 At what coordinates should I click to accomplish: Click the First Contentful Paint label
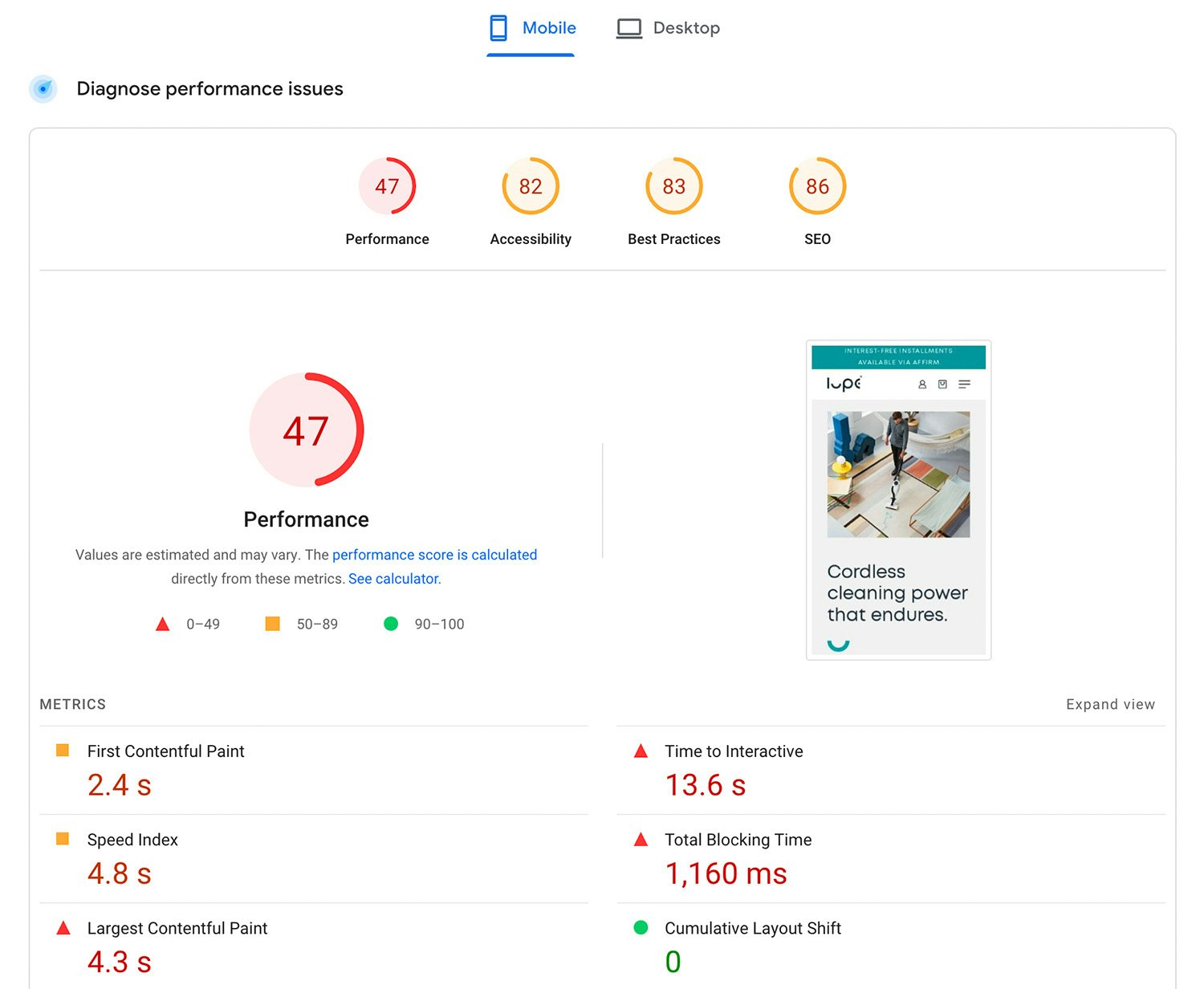166,751
